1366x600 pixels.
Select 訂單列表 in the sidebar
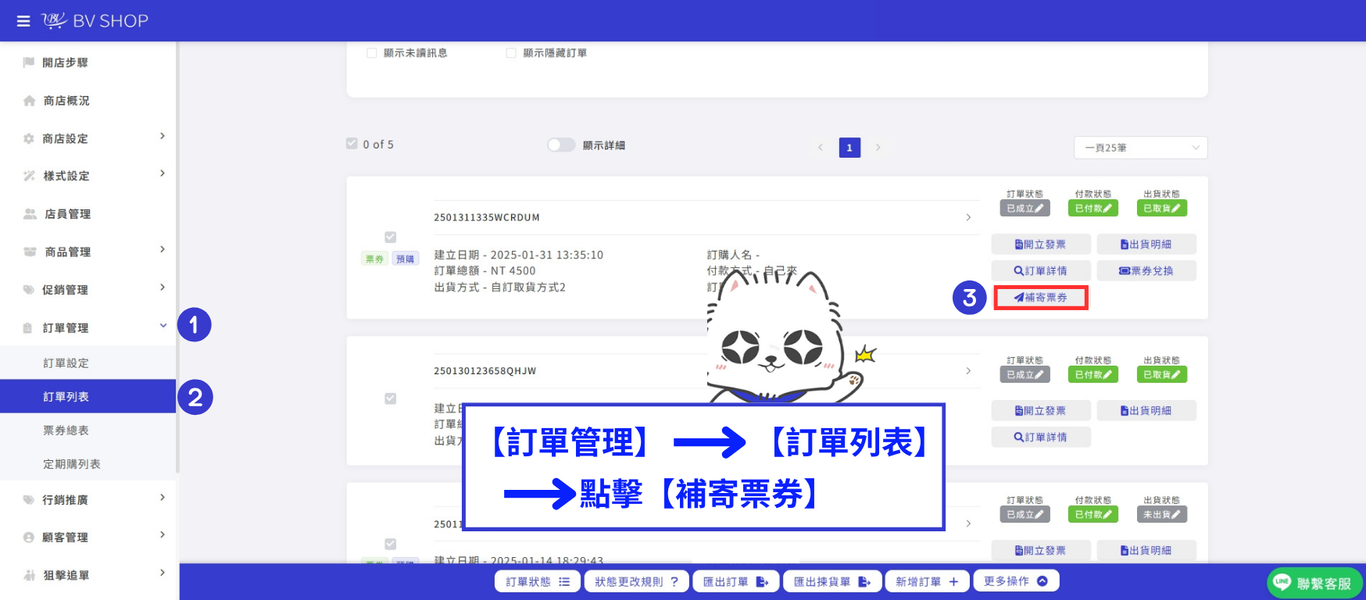[x=88, y=397]
